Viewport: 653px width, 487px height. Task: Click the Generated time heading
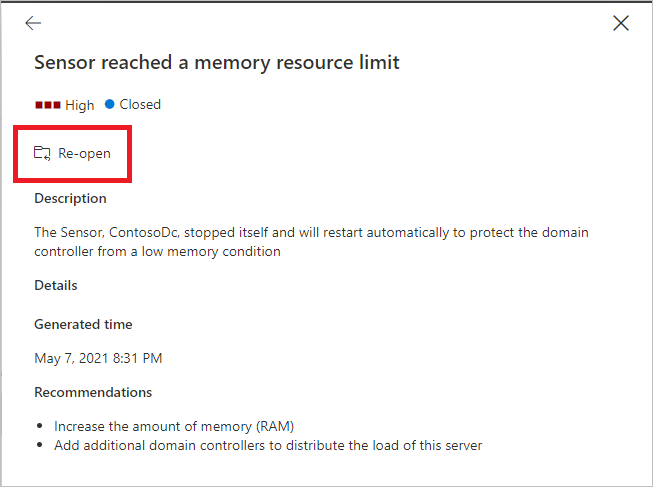[83, 324]
